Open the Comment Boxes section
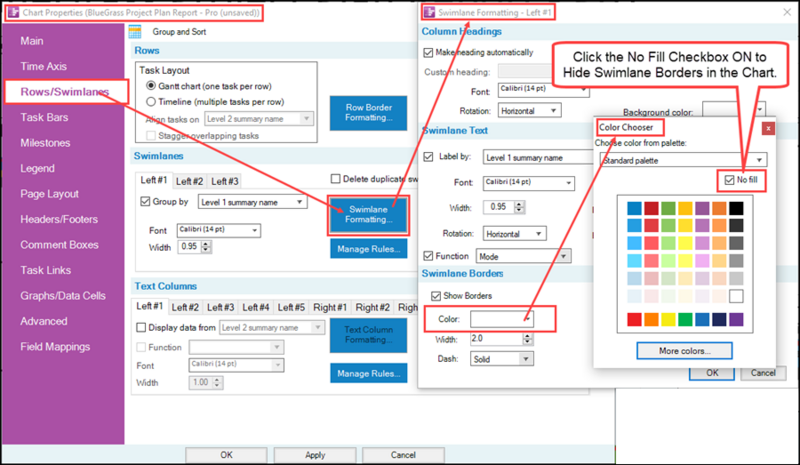Viewport: 800px width, 465px height. [59, 245]
